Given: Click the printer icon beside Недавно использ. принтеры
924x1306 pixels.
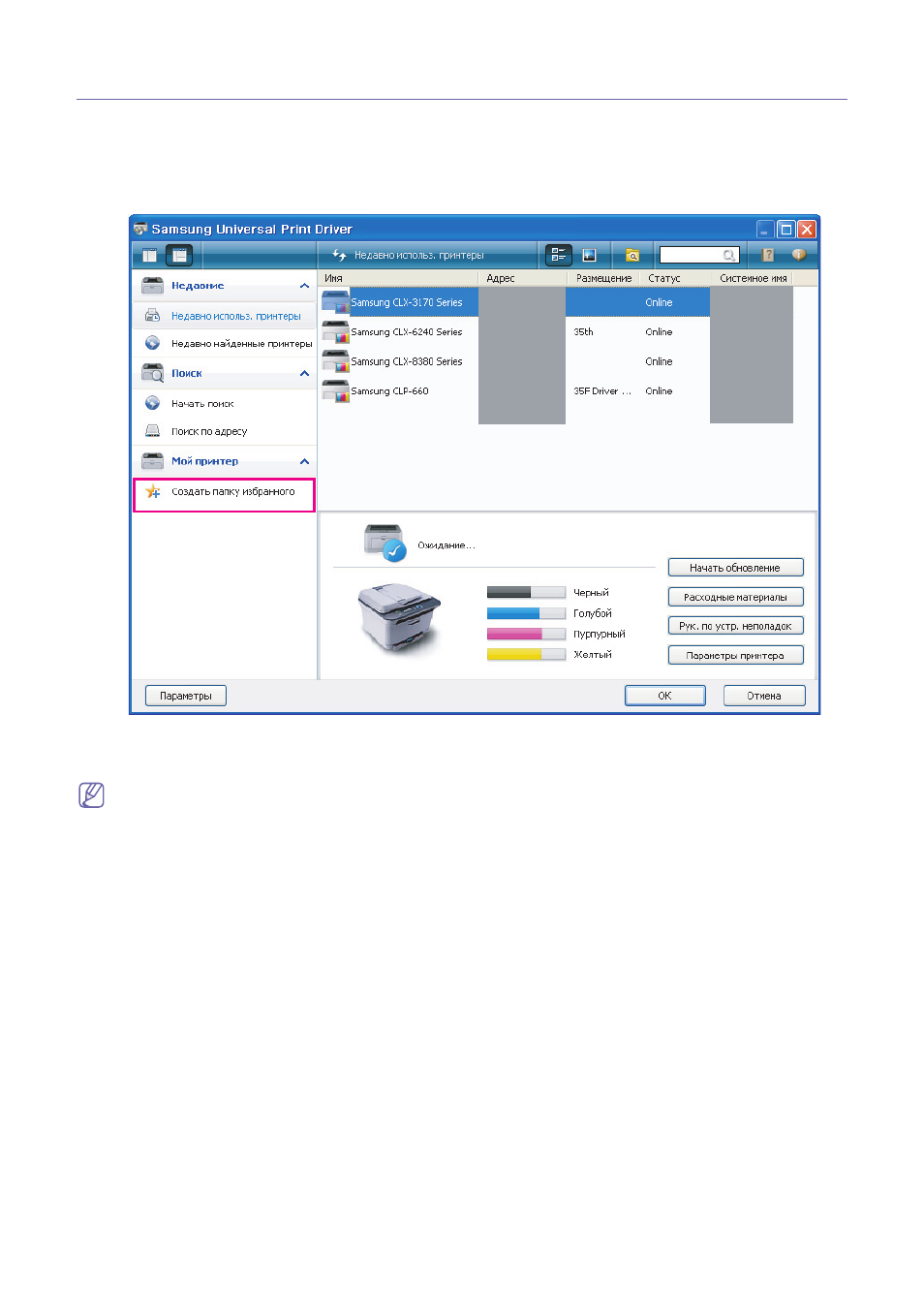Looking at the screenshot, I should tap(152, 315).
